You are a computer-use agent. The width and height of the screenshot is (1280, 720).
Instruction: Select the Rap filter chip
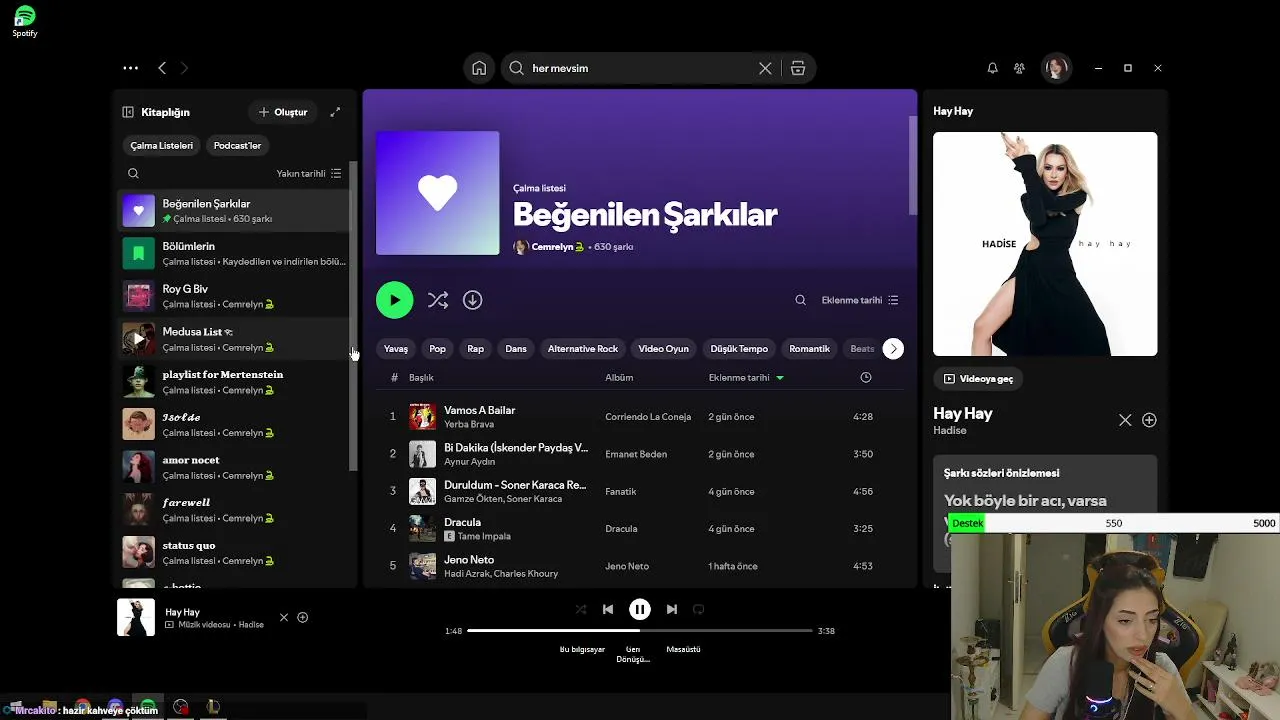point(475,349)
